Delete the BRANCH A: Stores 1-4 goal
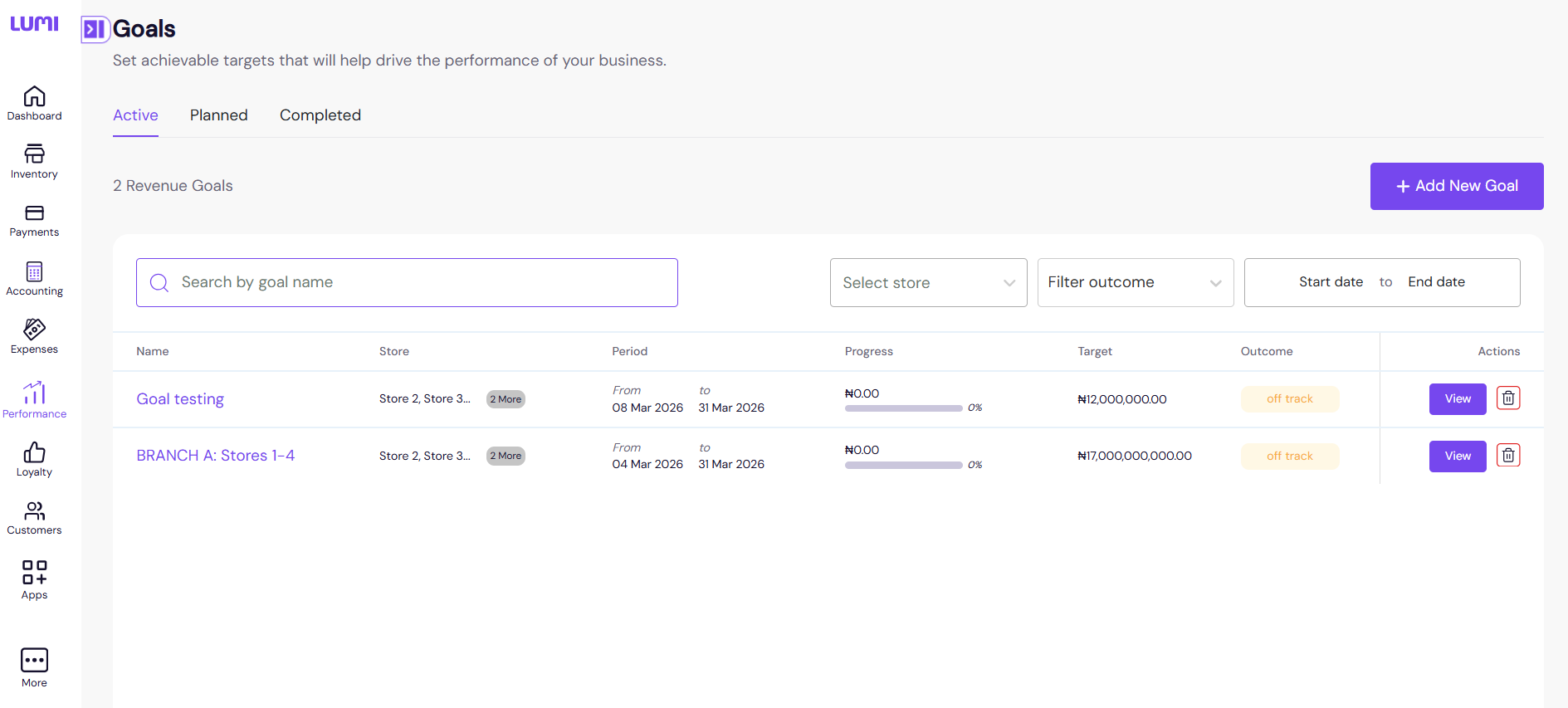Image resolution: width=1568 pixels, height=708 pixels. [1507, 456]
